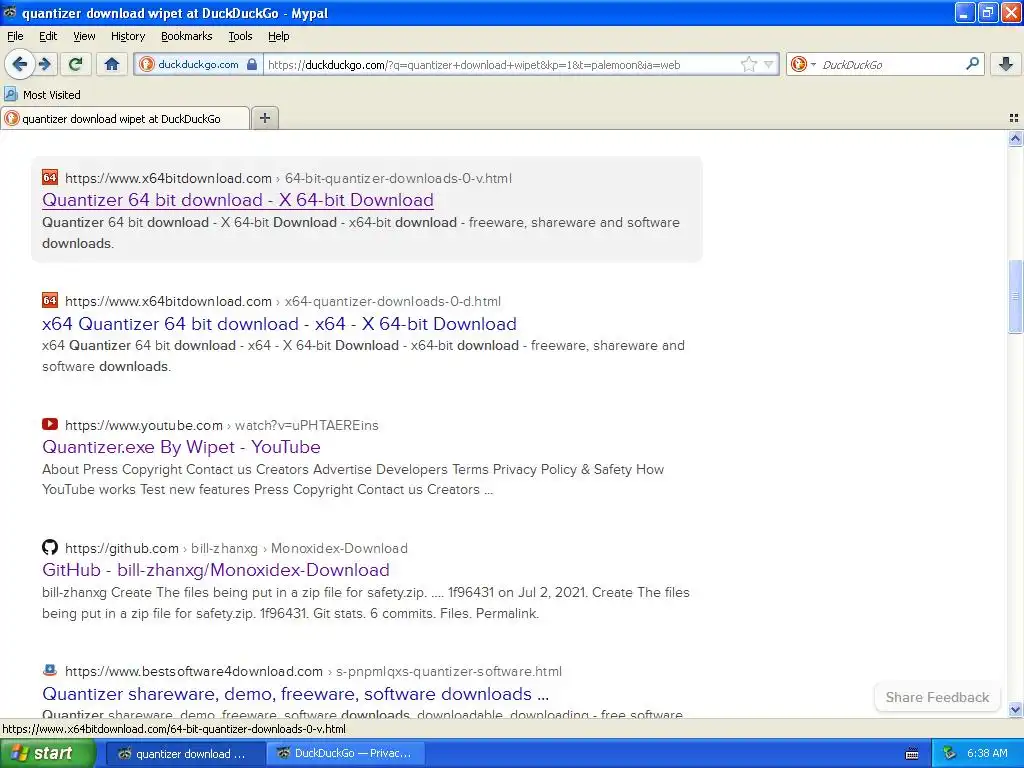Open the Tools menu

pyautogui.click(x=240, y=36)
